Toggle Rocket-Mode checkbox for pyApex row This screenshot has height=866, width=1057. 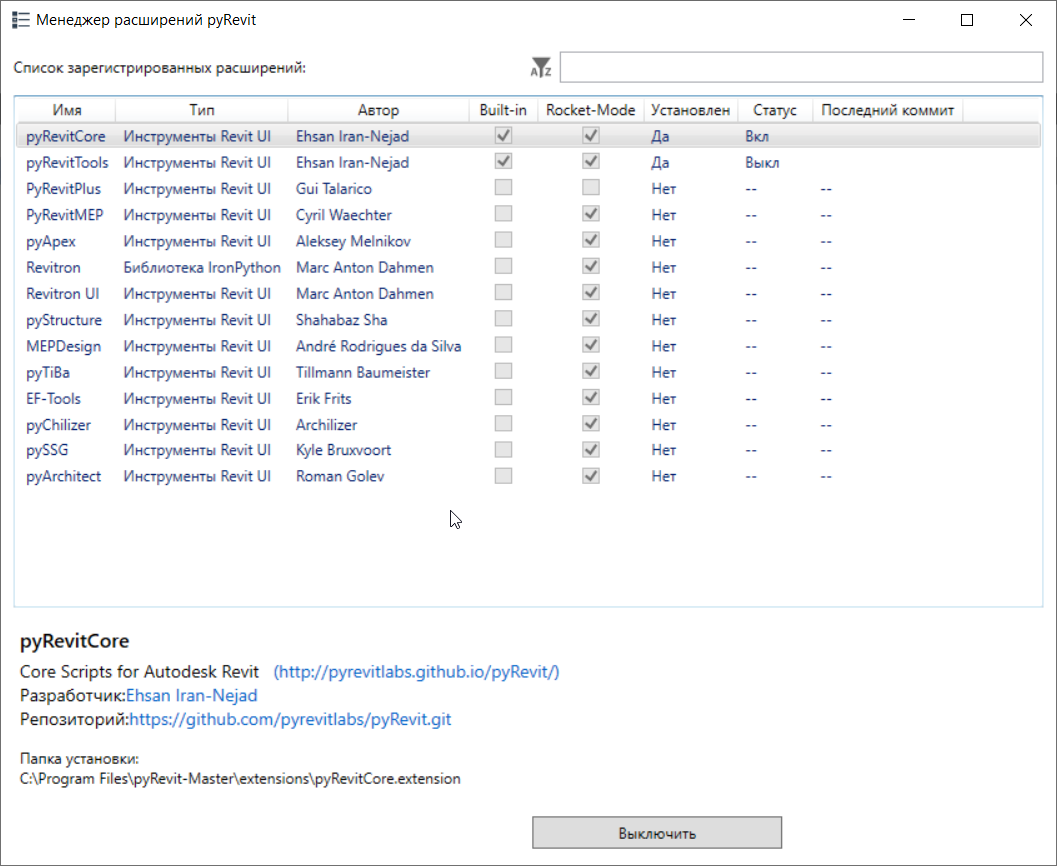tap(591, 241)
